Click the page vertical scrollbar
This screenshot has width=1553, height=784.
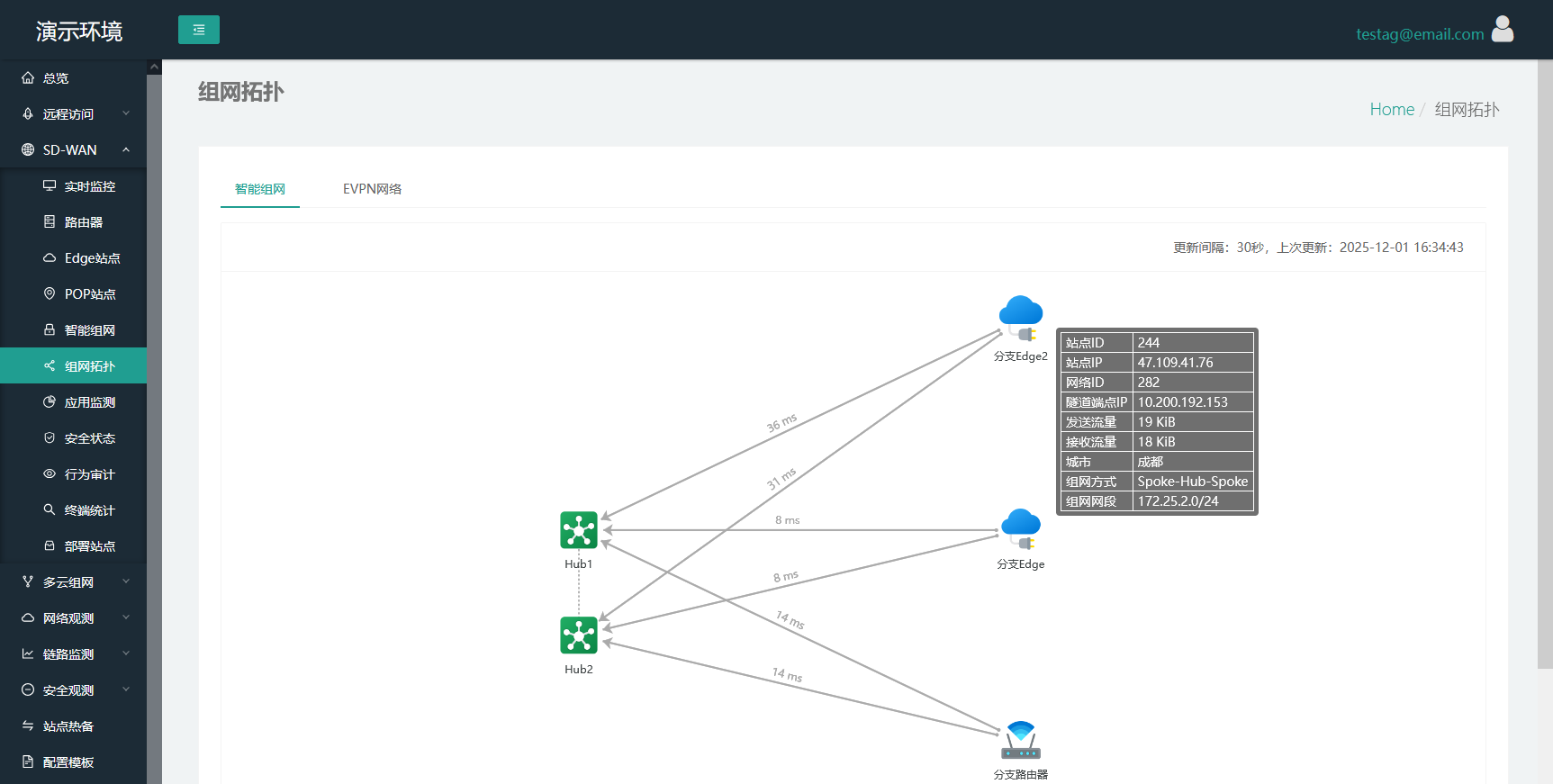pos(1545,365)
